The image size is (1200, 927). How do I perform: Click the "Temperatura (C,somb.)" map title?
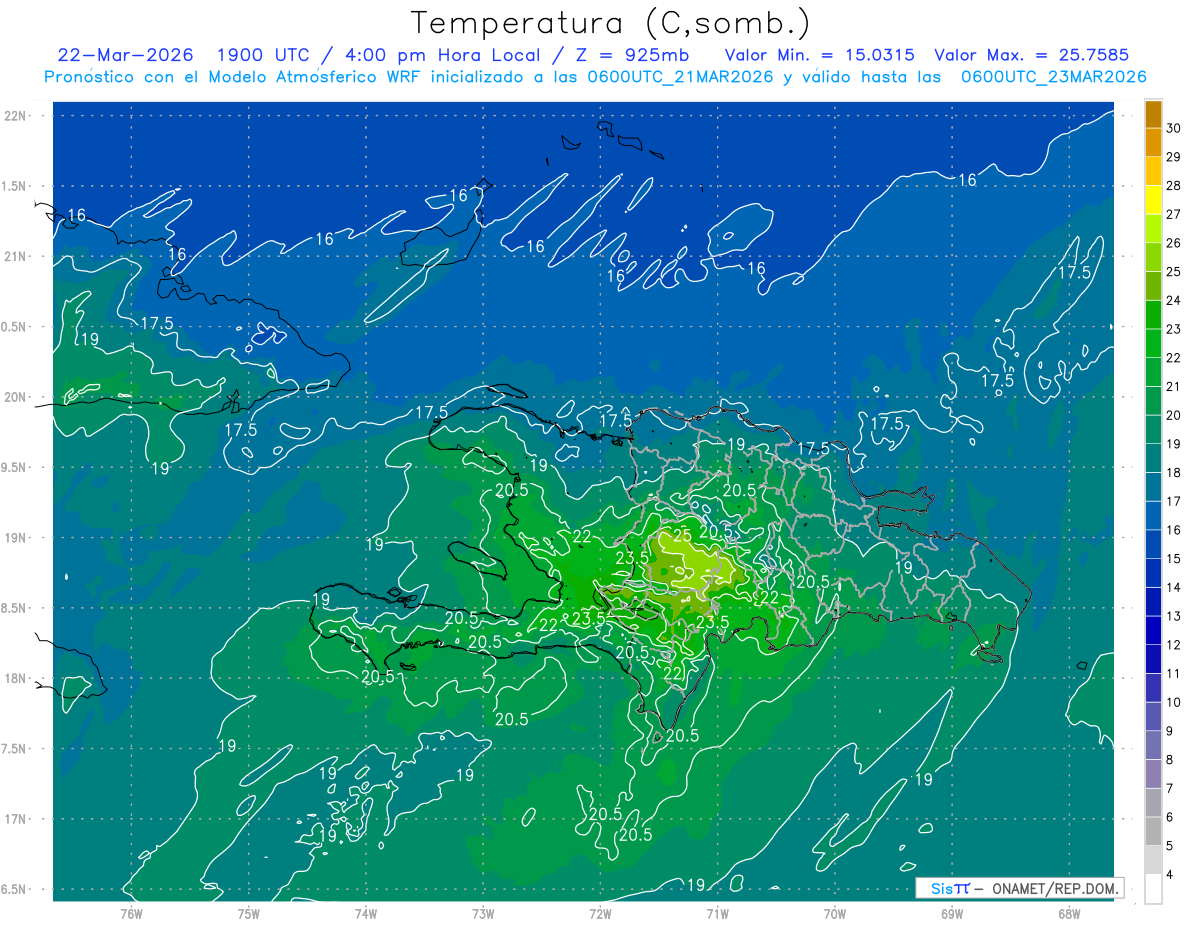coord(611,22)
